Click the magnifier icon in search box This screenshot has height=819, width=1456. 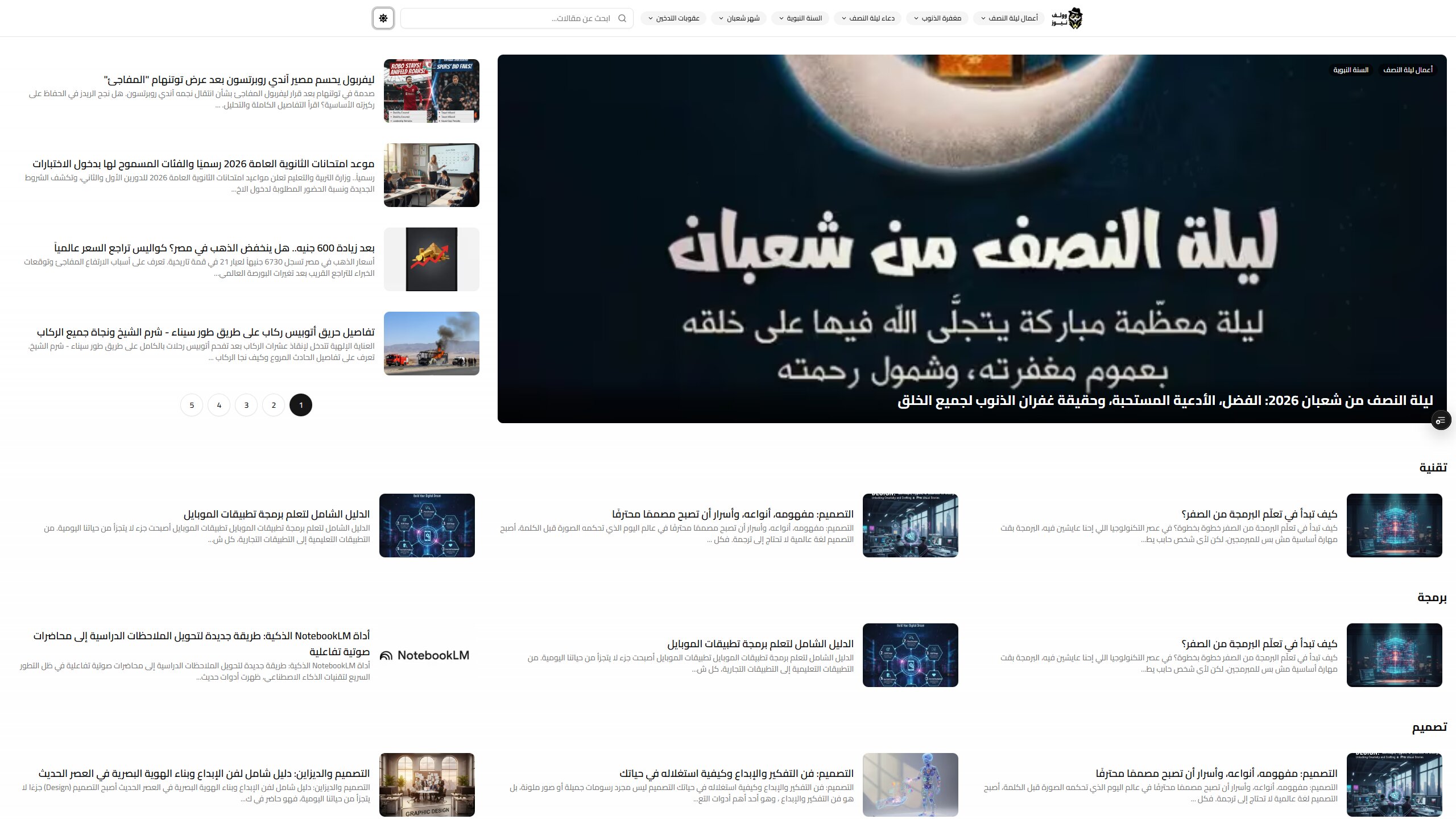[x=622, y=18]
